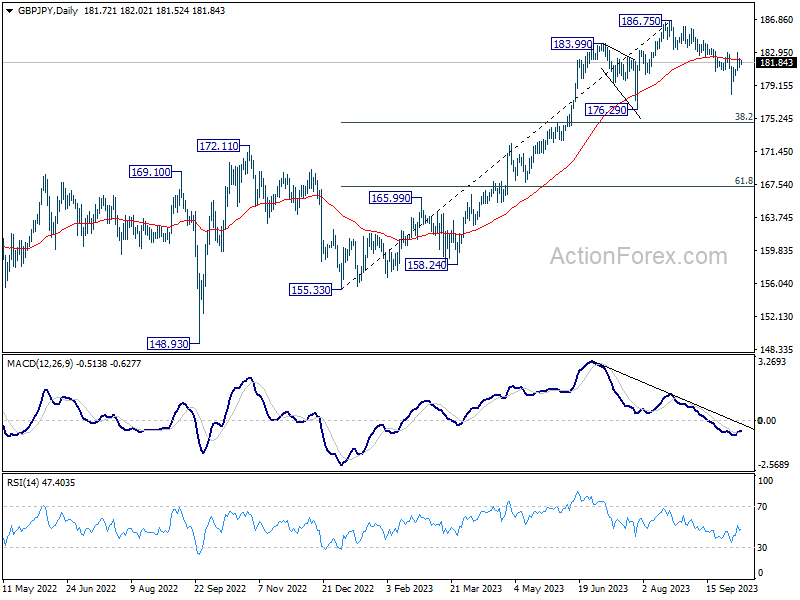
Task: Click the 19 Jun 2023 date marker
Action: click(x=603, y=589)
